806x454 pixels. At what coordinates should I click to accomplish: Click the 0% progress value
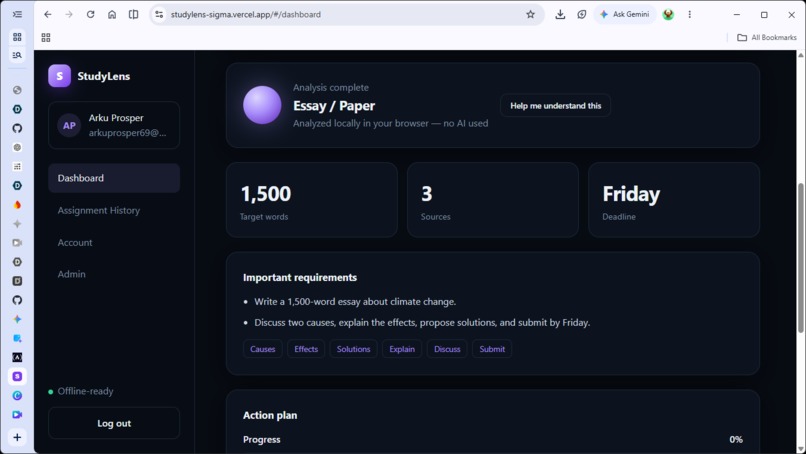(x=736, y=440)
